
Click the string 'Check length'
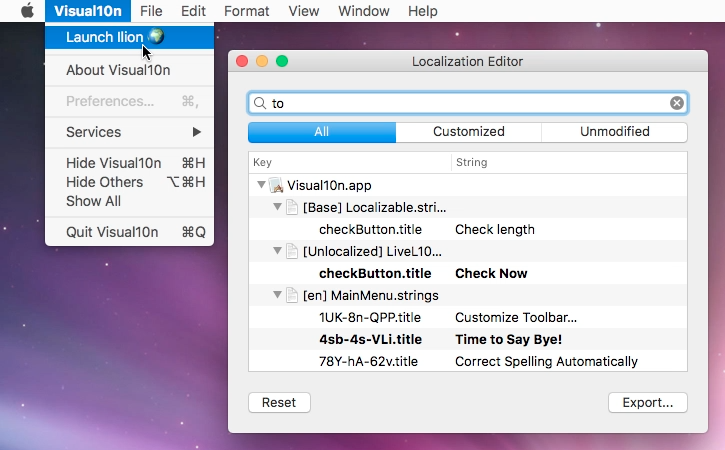pos(495,229)
